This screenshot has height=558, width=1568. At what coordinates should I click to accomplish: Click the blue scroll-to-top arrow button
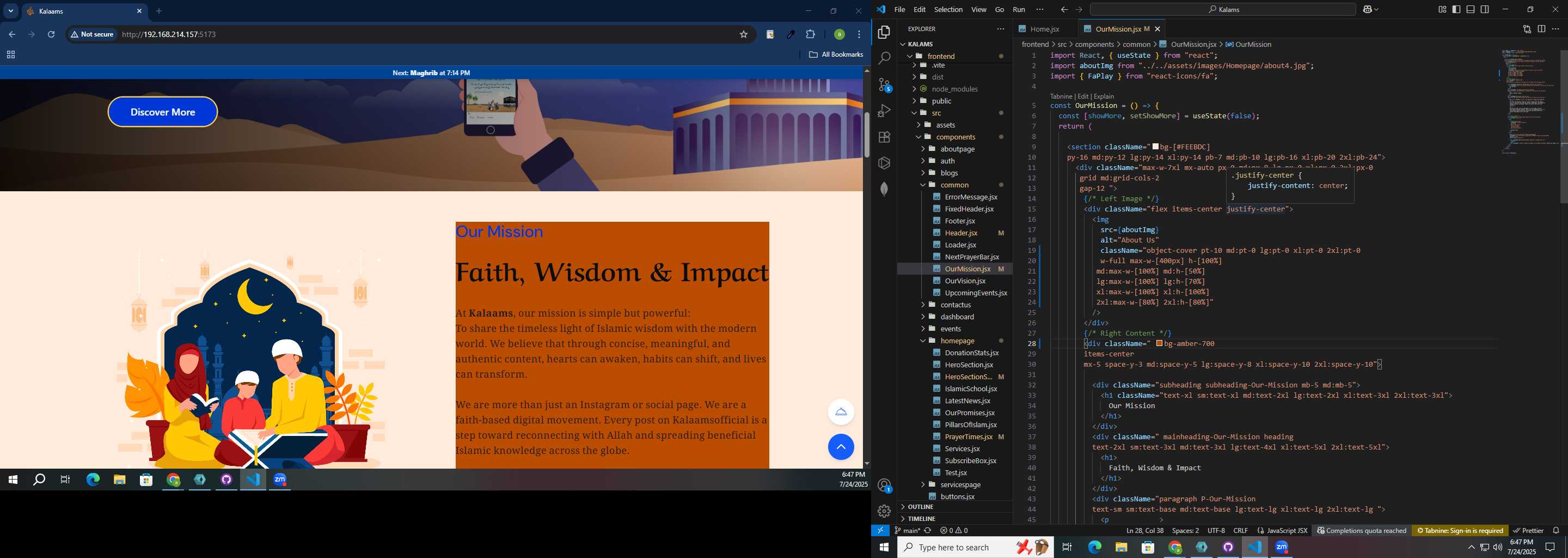[841, 447]
